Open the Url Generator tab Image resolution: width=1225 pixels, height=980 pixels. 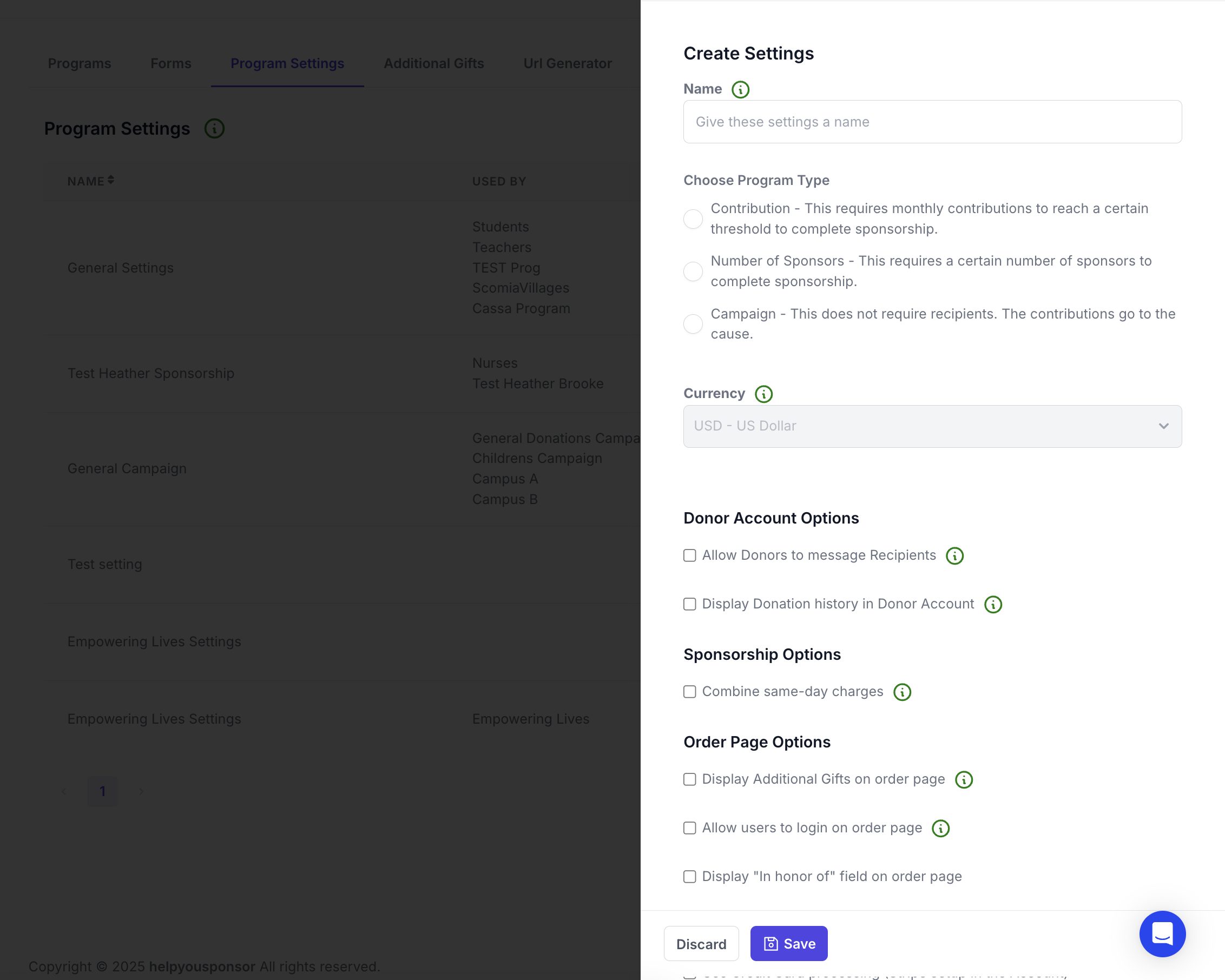567,64
